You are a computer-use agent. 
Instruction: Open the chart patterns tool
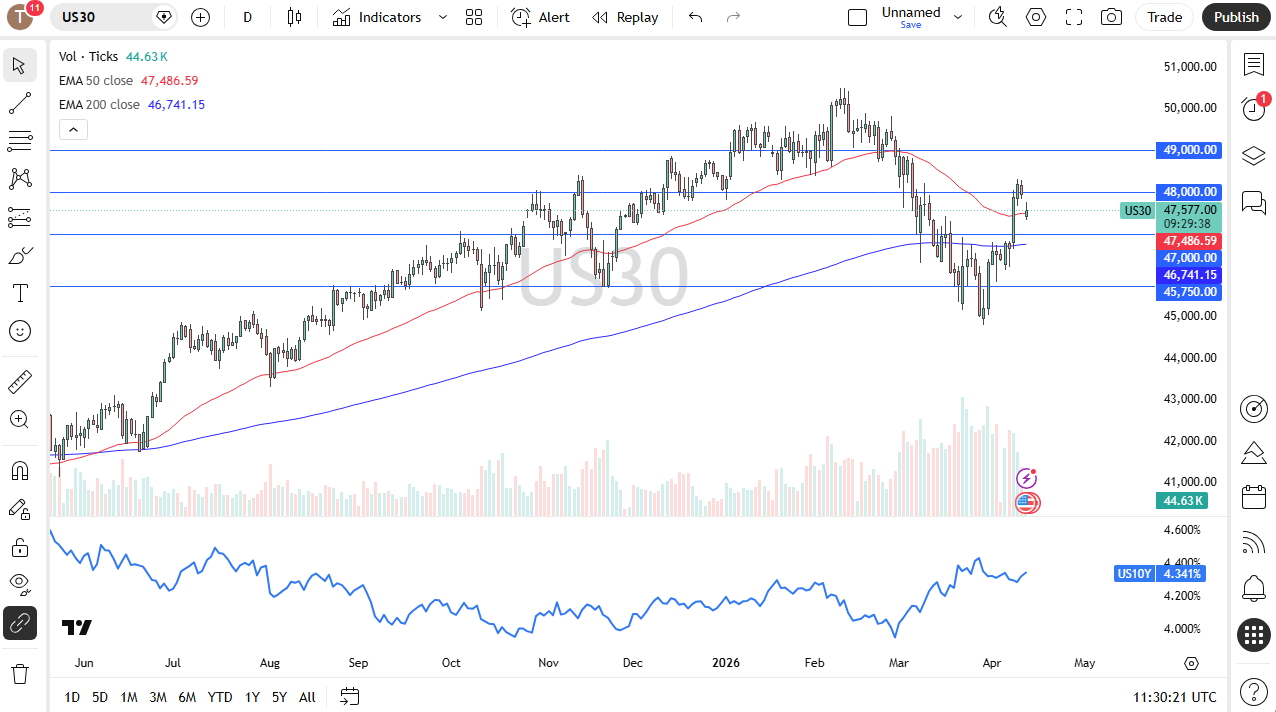click(19, 179)
